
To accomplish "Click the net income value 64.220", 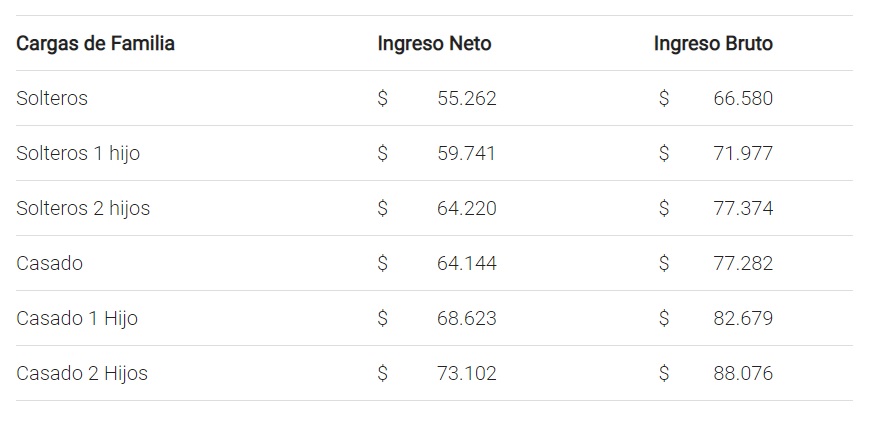I will pyautogui.click(x=466, y=209).
